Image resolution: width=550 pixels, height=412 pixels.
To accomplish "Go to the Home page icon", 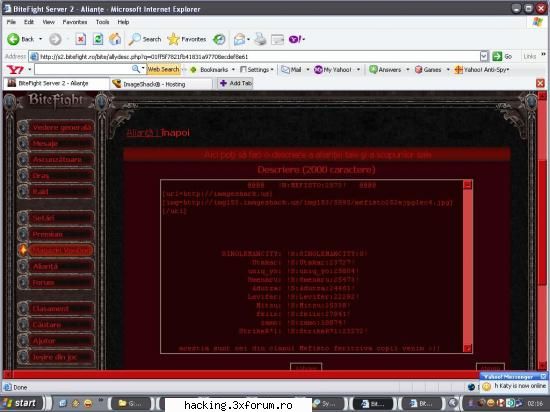I will (115, 39).
